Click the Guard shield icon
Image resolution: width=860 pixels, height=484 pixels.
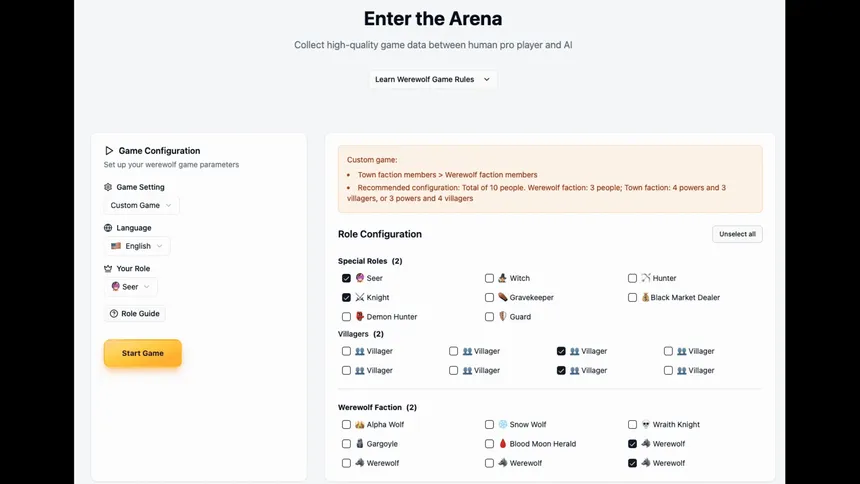(x=503, y=316)
